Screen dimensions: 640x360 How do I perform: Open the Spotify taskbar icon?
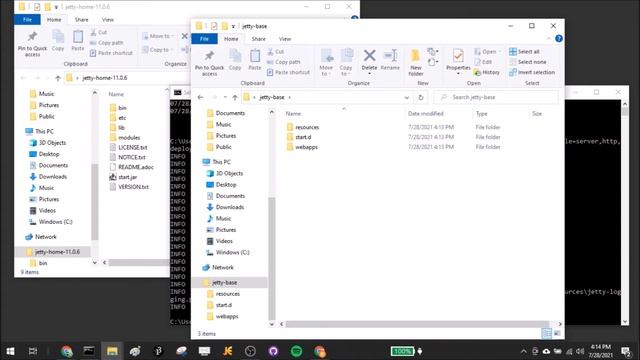point(296,351)
